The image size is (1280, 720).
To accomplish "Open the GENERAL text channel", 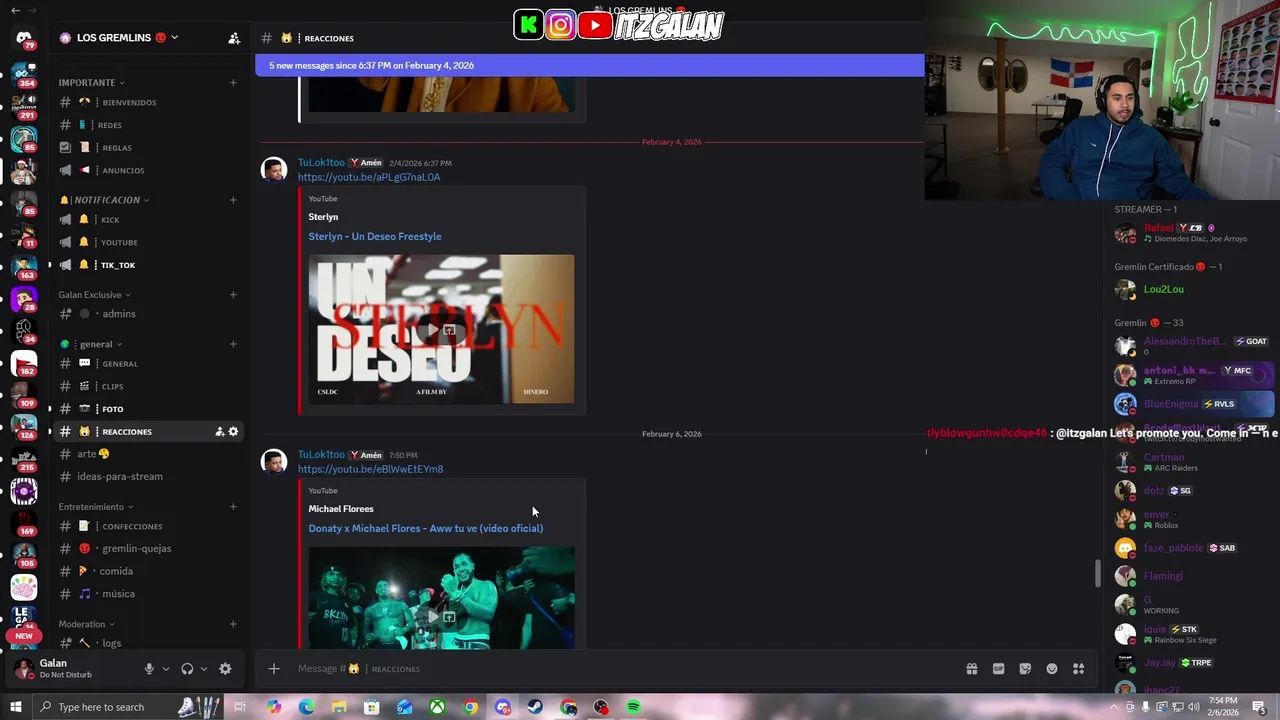I will pos(120,364).
